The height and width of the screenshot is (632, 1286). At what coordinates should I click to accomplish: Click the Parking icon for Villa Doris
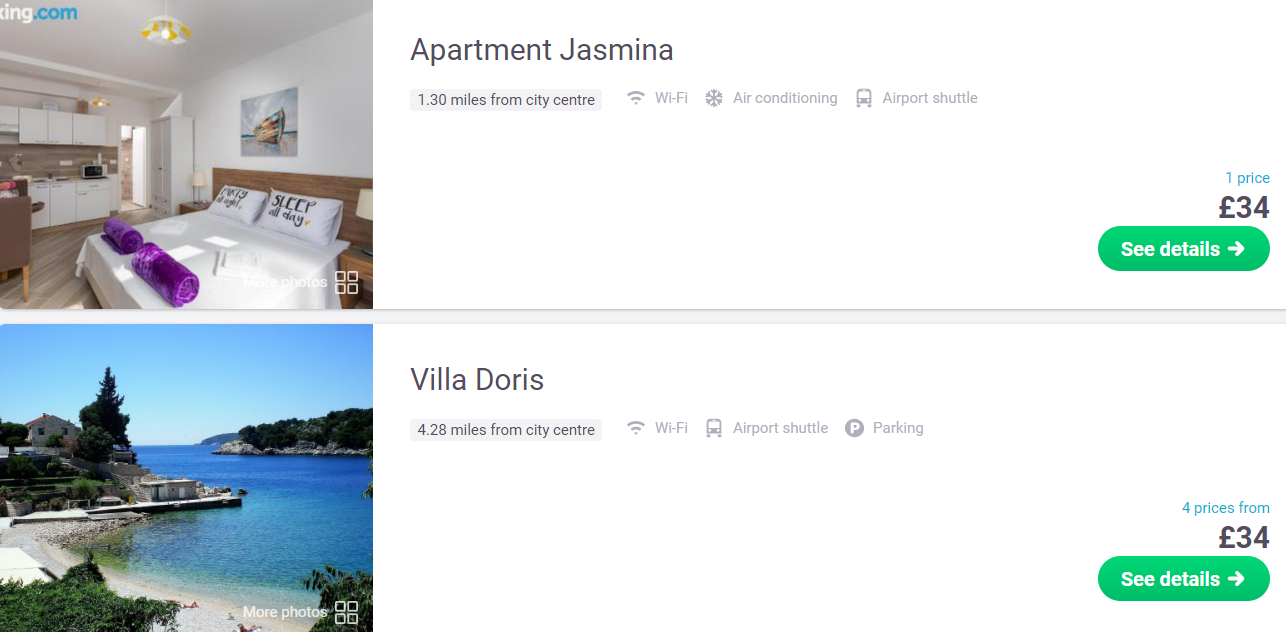click(854, 428)
